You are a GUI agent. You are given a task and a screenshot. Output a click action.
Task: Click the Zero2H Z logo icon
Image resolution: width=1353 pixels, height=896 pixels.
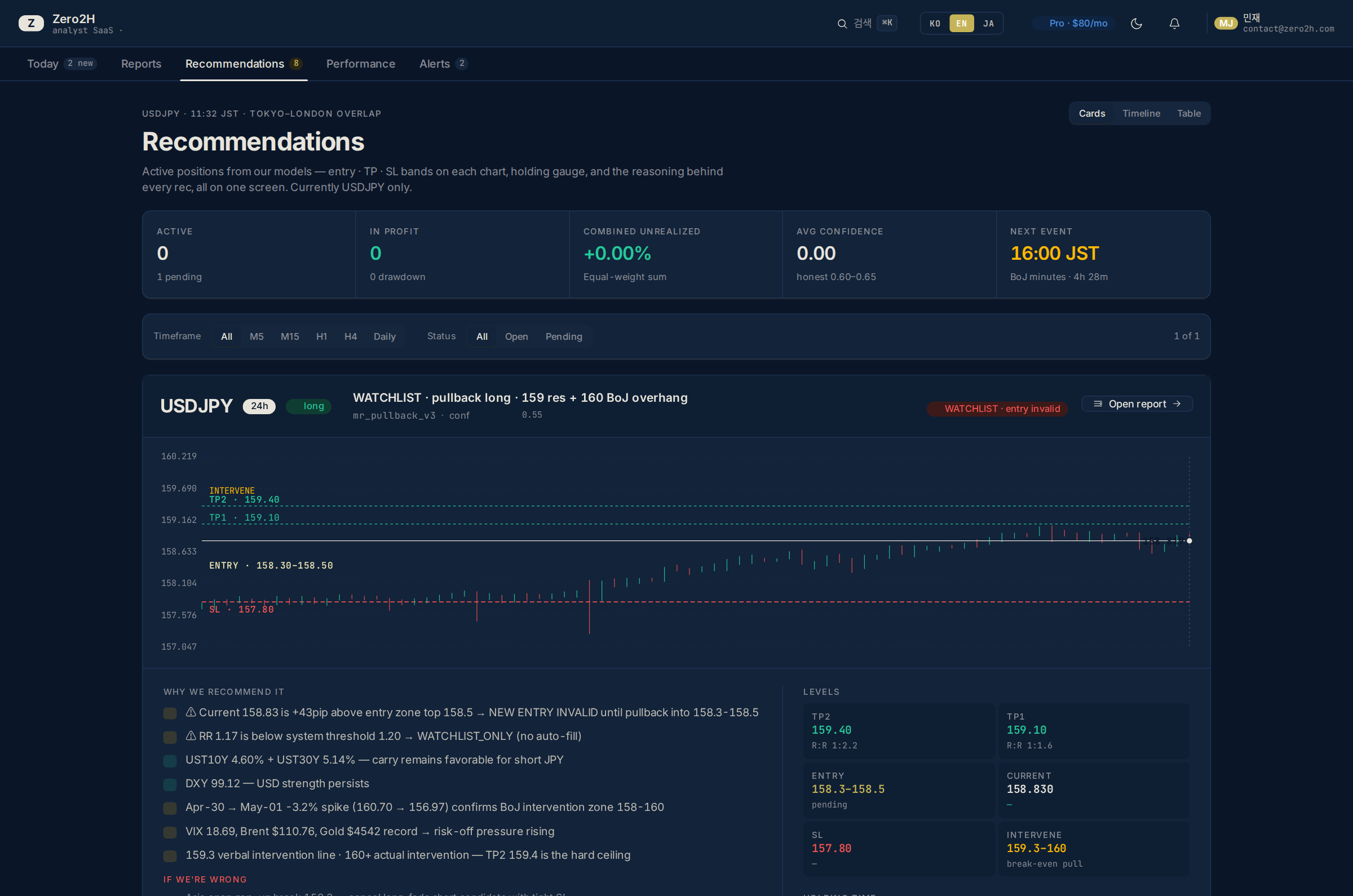coord(31,24)
